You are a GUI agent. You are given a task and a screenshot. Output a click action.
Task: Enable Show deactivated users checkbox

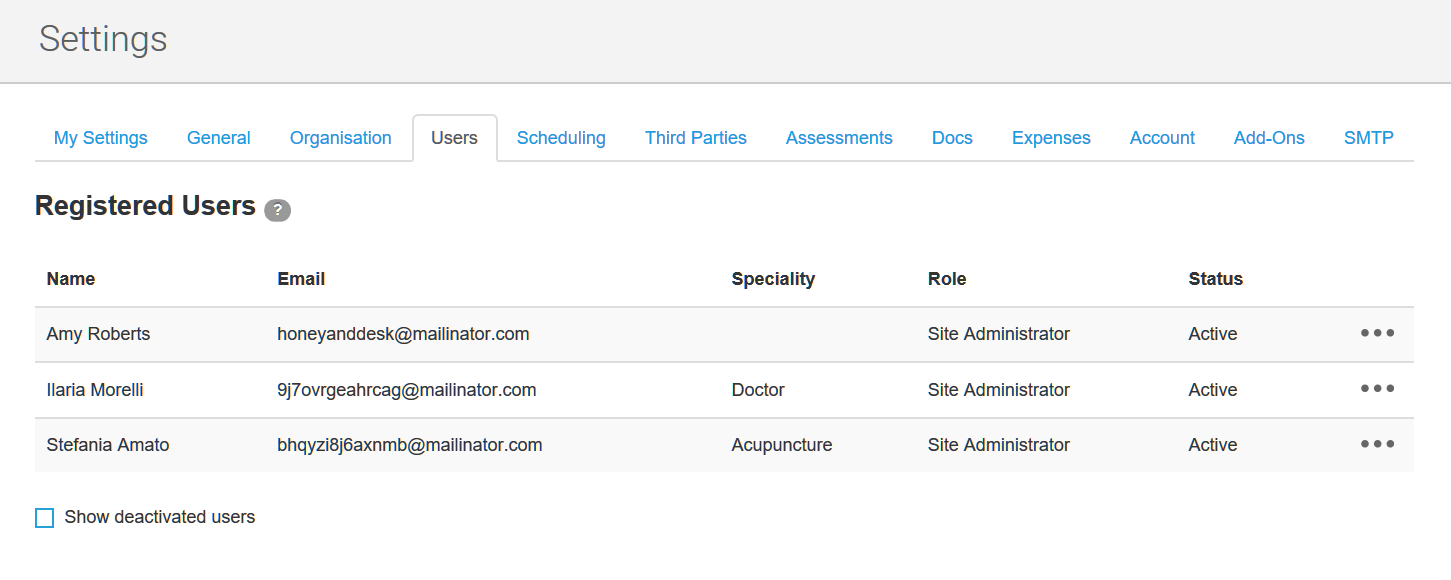(x=45, y=518)
